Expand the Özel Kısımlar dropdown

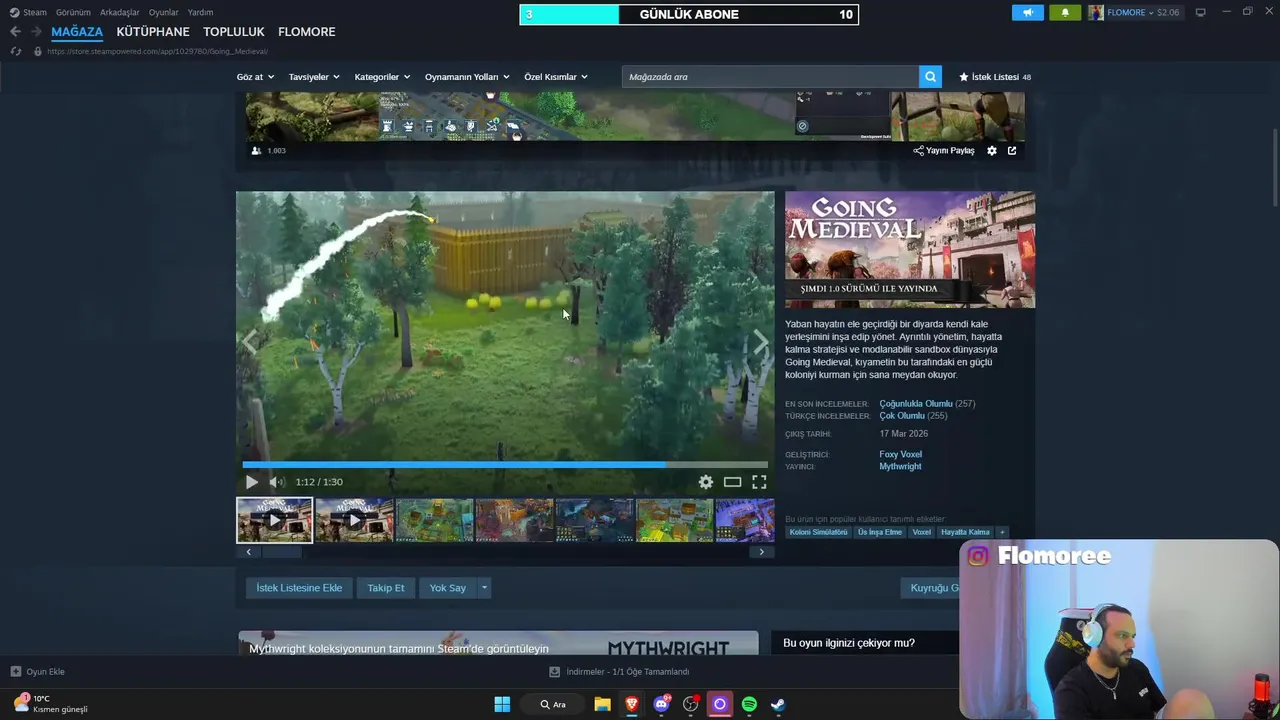pyautogui.click(x=556, y=77)
